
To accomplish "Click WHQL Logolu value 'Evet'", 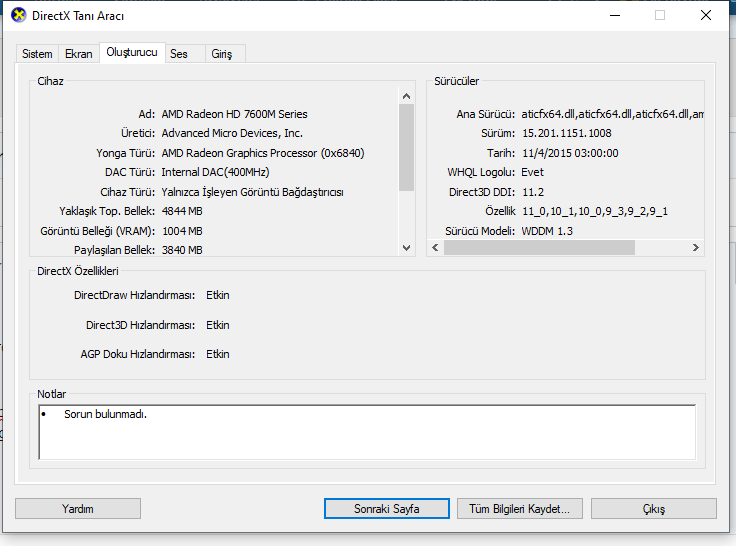I will tap(532, 172).
